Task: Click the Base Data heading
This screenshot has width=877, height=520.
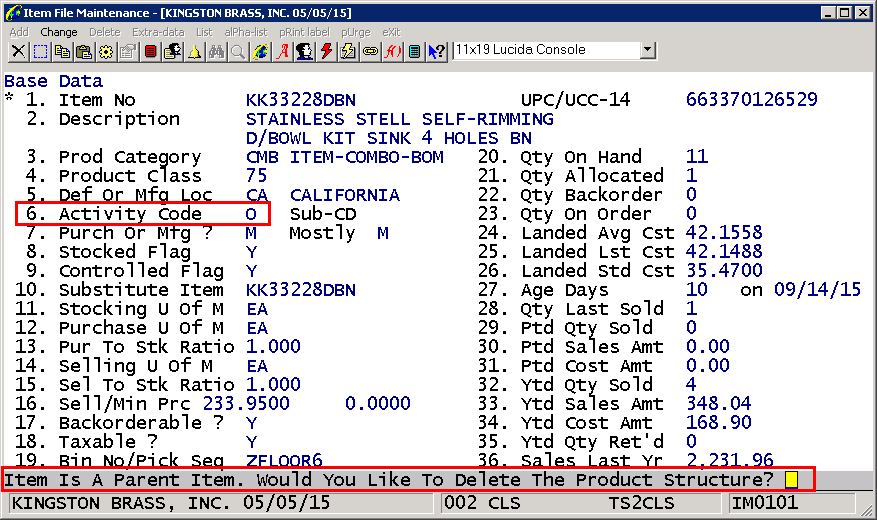Action: pyautogui.click(x=54, y=82)
